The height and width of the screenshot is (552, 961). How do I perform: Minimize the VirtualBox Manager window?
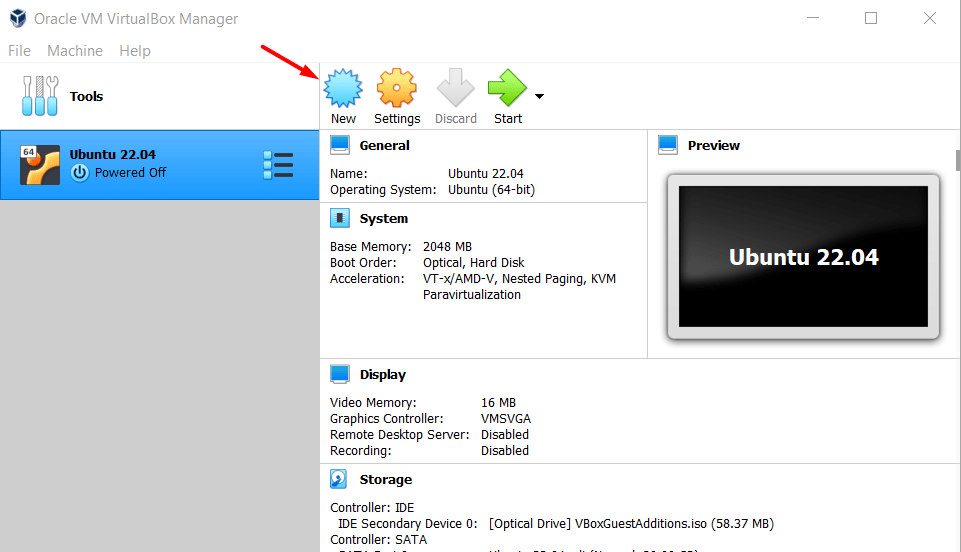pos(813,18)
